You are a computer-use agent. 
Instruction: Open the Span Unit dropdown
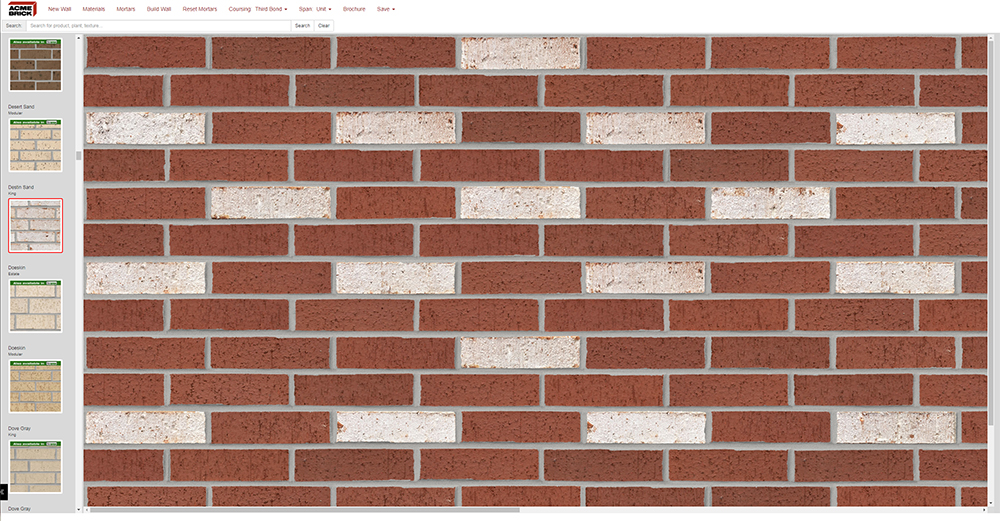click(x=324, y=9)
